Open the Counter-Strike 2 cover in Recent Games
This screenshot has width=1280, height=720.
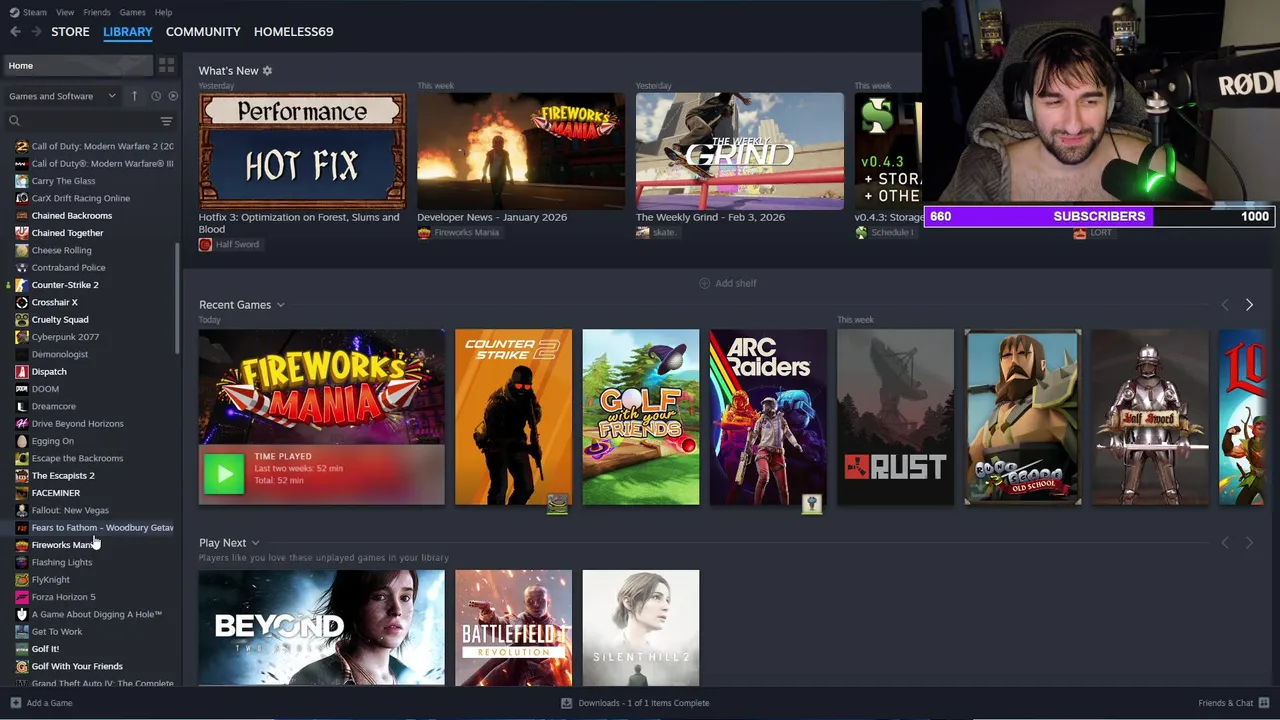(x=513, y=417)
